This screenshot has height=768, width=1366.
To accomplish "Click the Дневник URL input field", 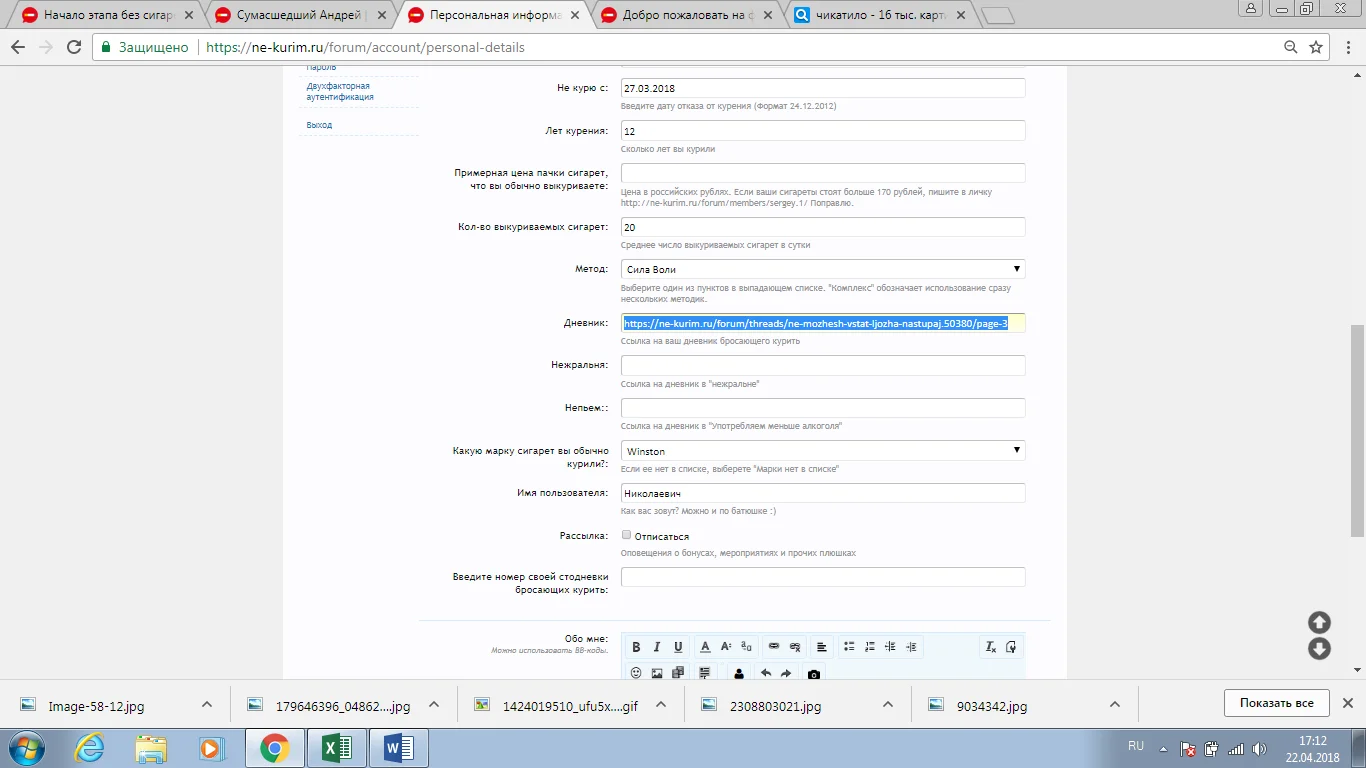I will 822,323.
